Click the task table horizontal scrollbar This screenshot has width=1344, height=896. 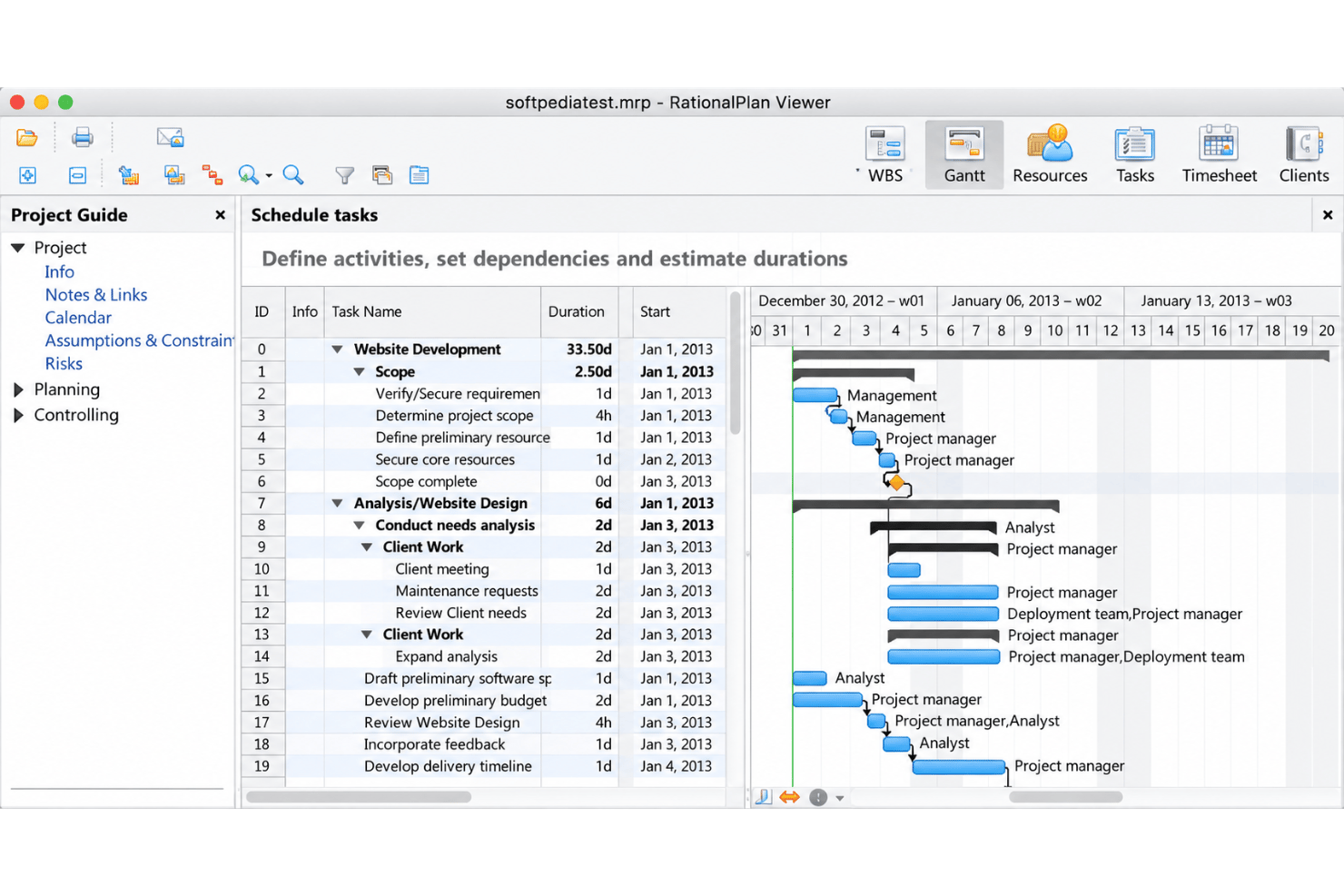(x=359, y=797)
